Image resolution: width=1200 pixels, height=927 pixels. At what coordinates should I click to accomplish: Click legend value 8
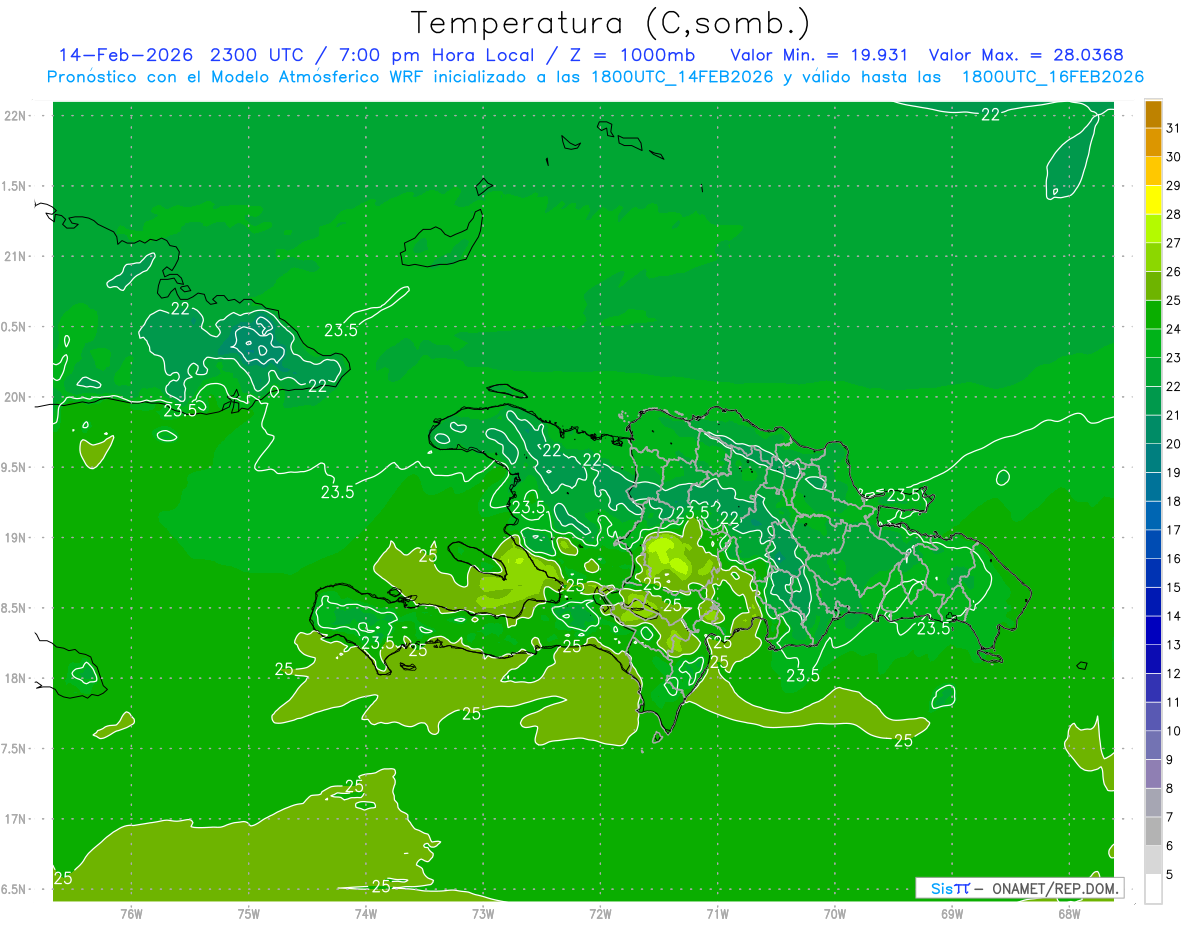coord(1169,789)
